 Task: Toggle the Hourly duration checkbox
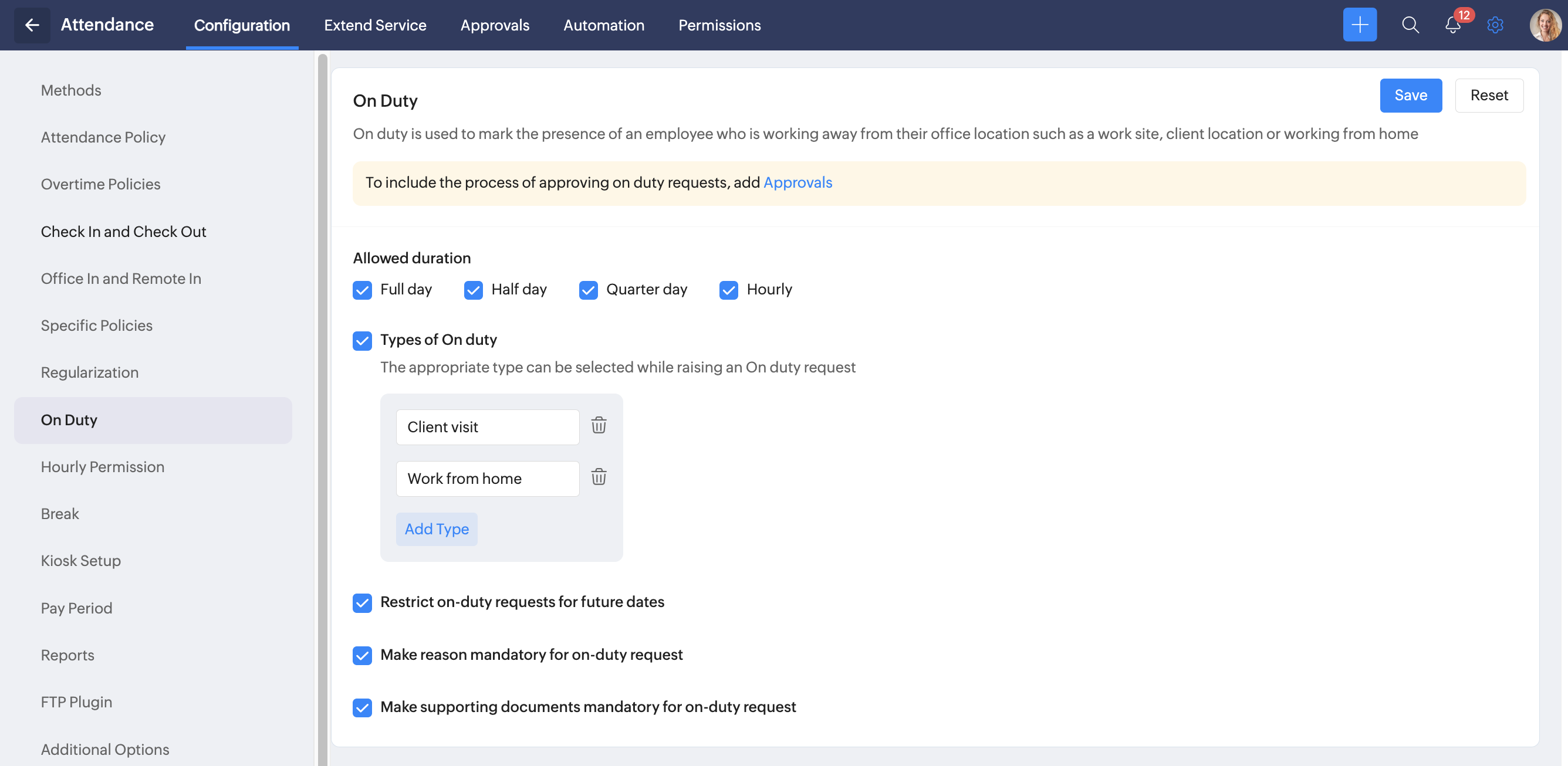click(x=728, y=290)
